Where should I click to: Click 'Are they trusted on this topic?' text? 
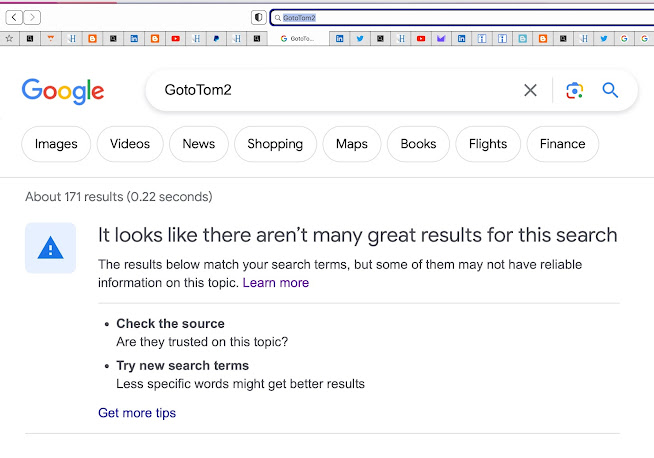pyautogui.click(x=202, y=342)
